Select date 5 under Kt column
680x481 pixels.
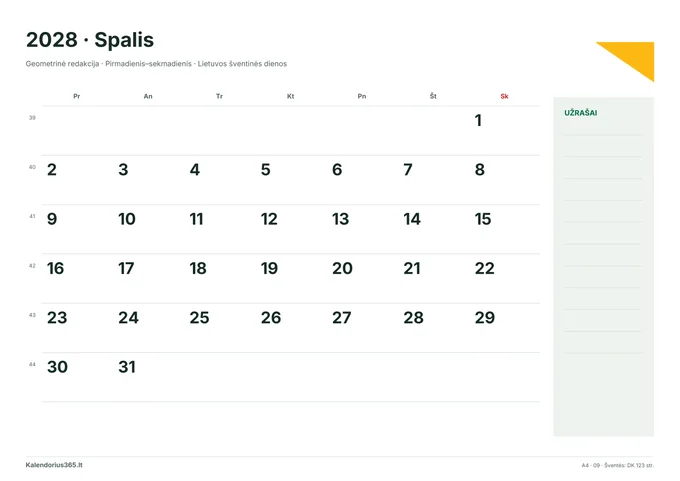click(265, 170)
